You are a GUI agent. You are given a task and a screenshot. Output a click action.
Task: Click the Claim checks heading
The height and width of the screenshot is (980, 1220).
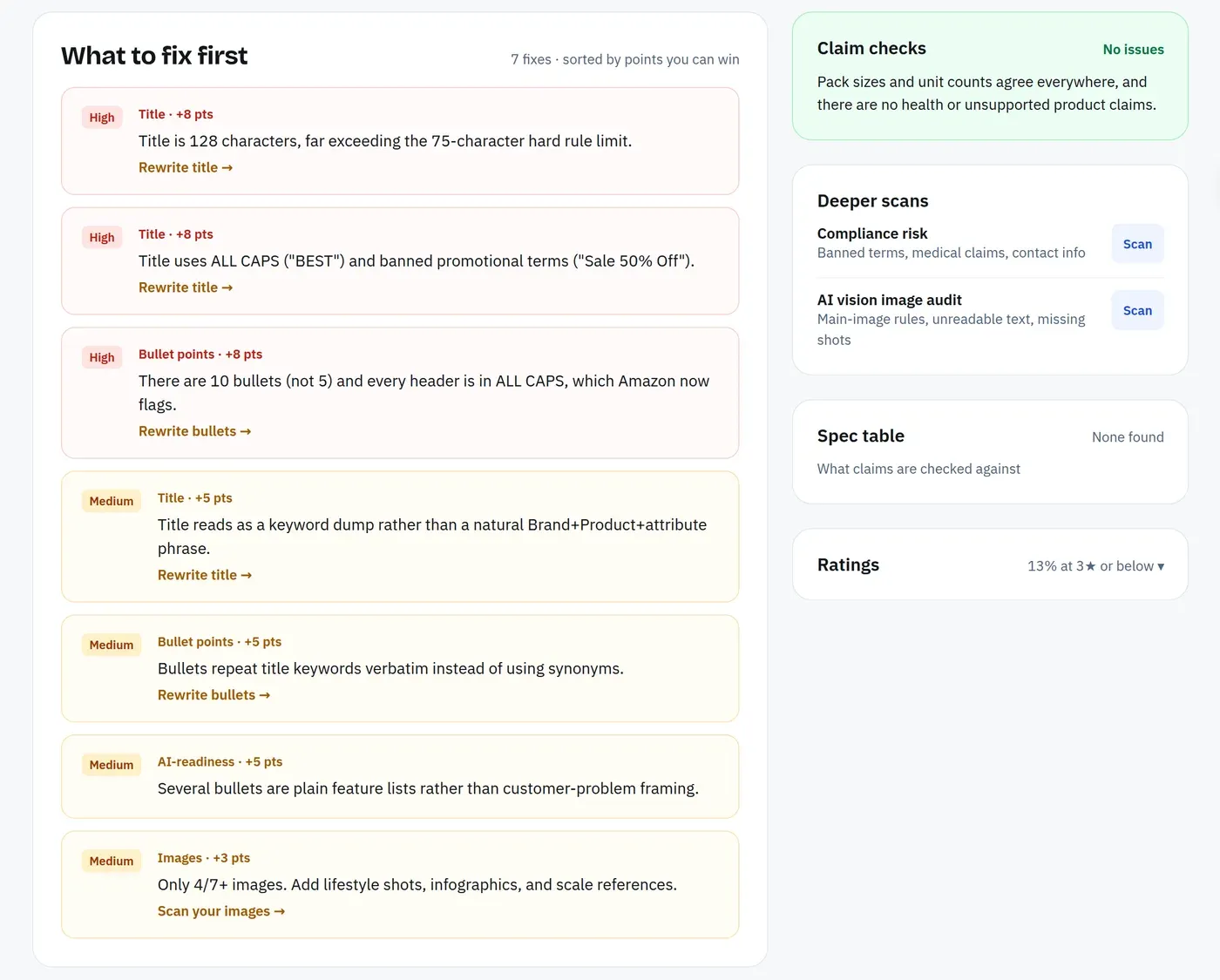[x=871, y=49]
